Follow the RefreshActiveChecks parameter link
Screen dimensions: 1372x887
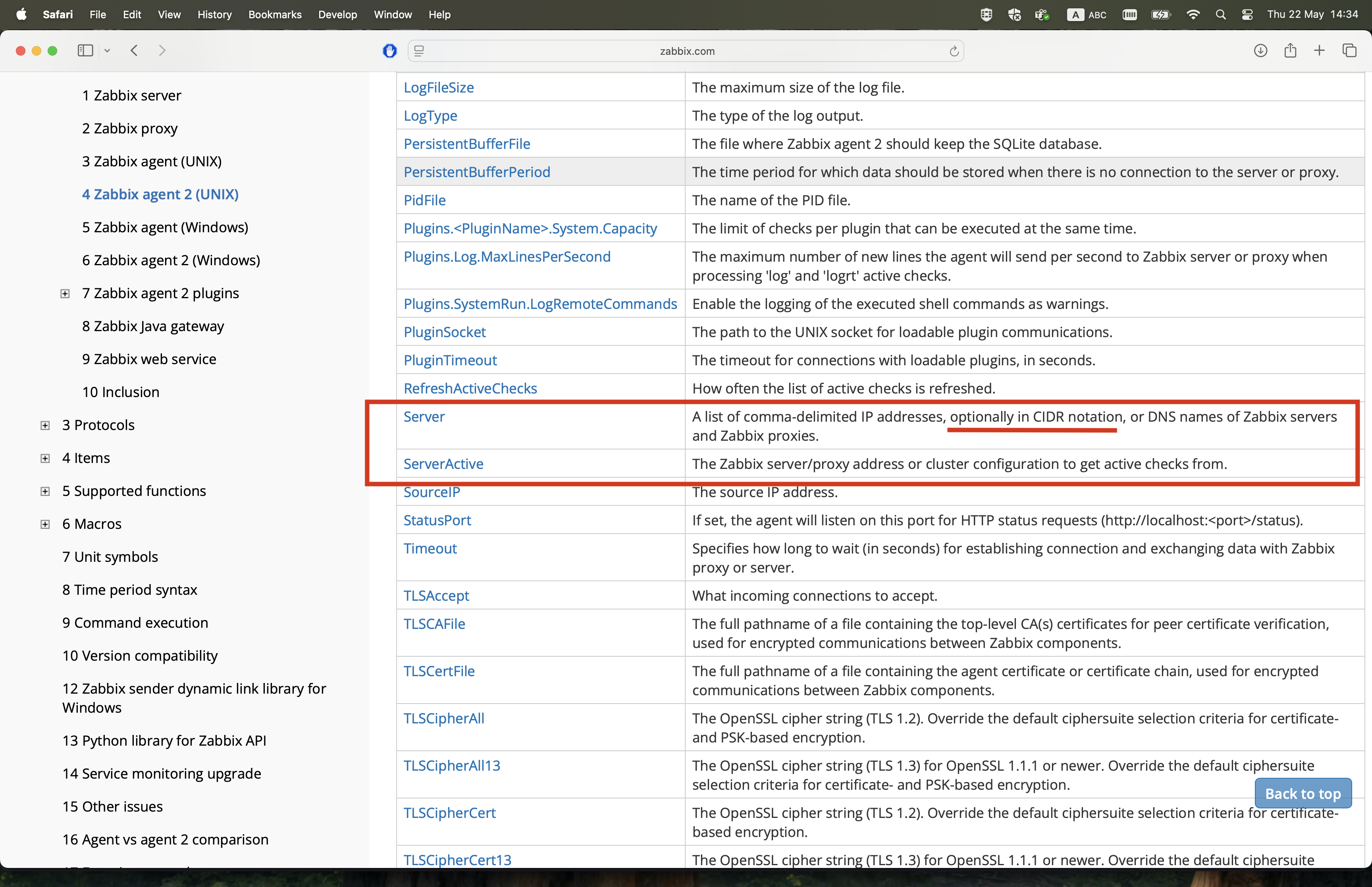coord(470,388)
